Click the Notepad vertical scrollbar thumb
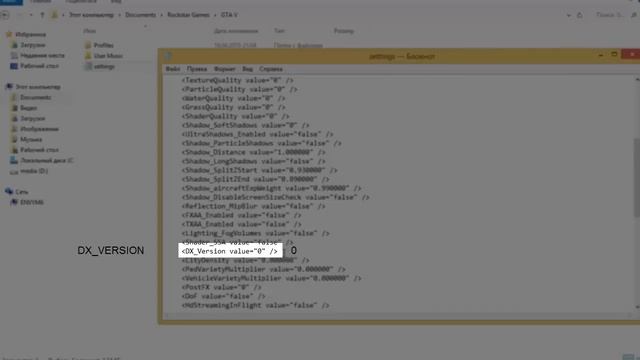Image resolution: width=640 pixels, height=360 pixels. [x=637, y=178]
